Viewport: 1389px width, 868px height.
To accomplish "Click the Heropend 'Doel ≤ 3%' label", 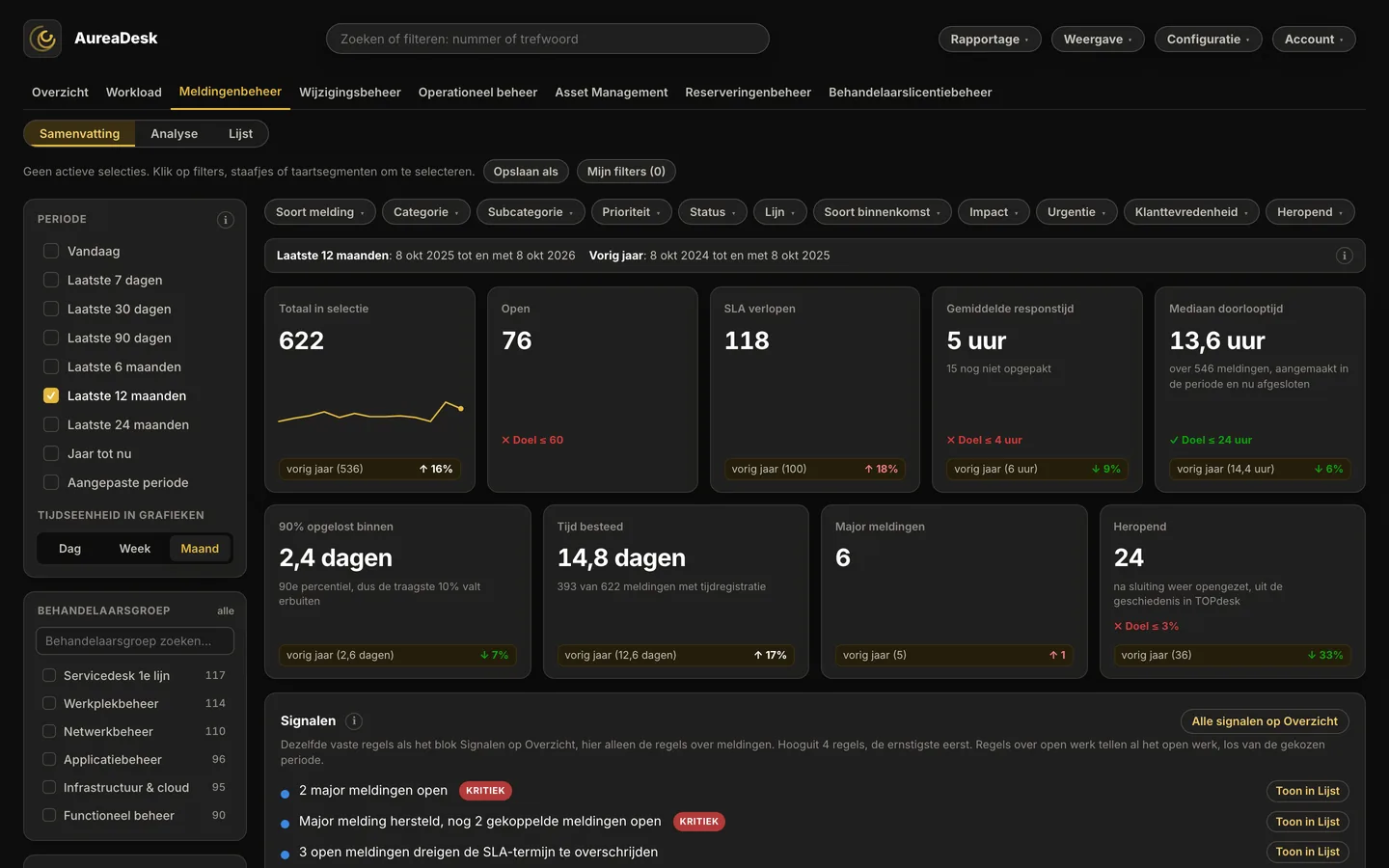I will click(1146, 626).
